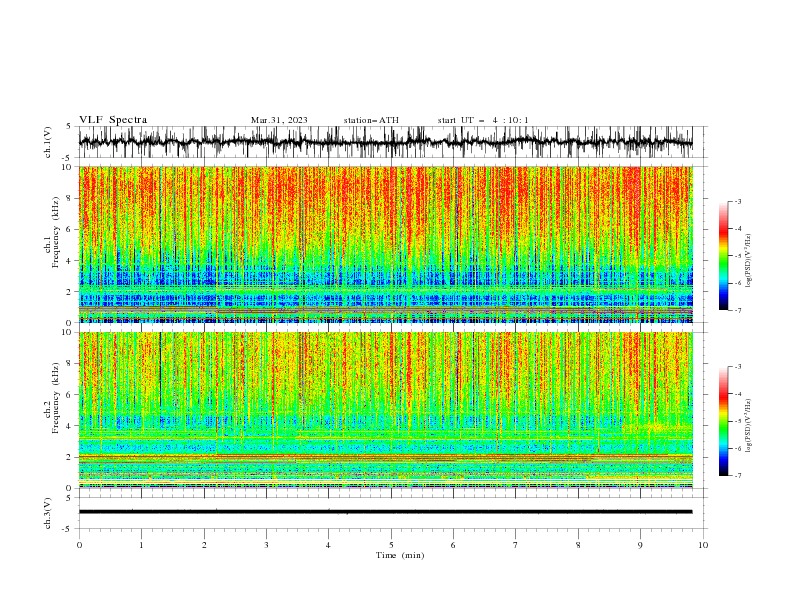Click time axis tick label "3"
Screen dimensions: 792x612
pyautogui.click(x=266, y=545)
